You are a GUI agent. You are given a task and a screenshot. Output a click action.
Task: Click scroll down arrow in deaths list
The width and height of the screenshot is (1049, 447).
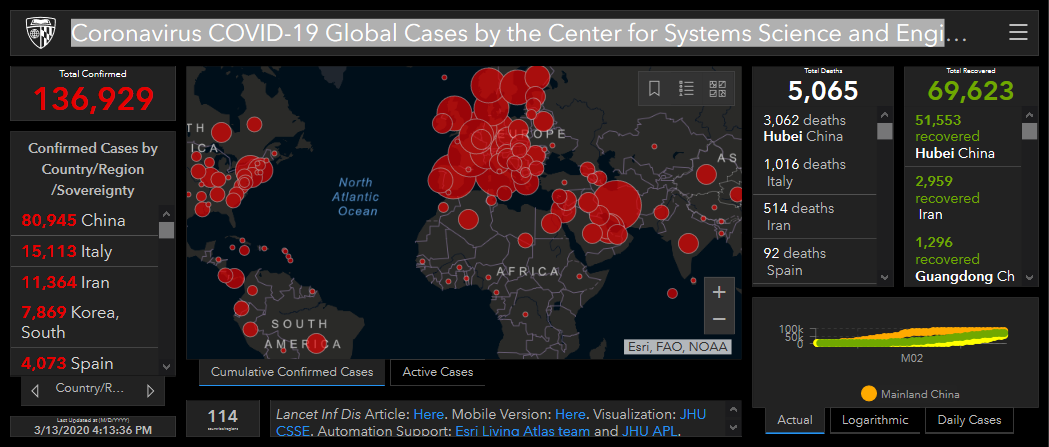tap(884, 276)
